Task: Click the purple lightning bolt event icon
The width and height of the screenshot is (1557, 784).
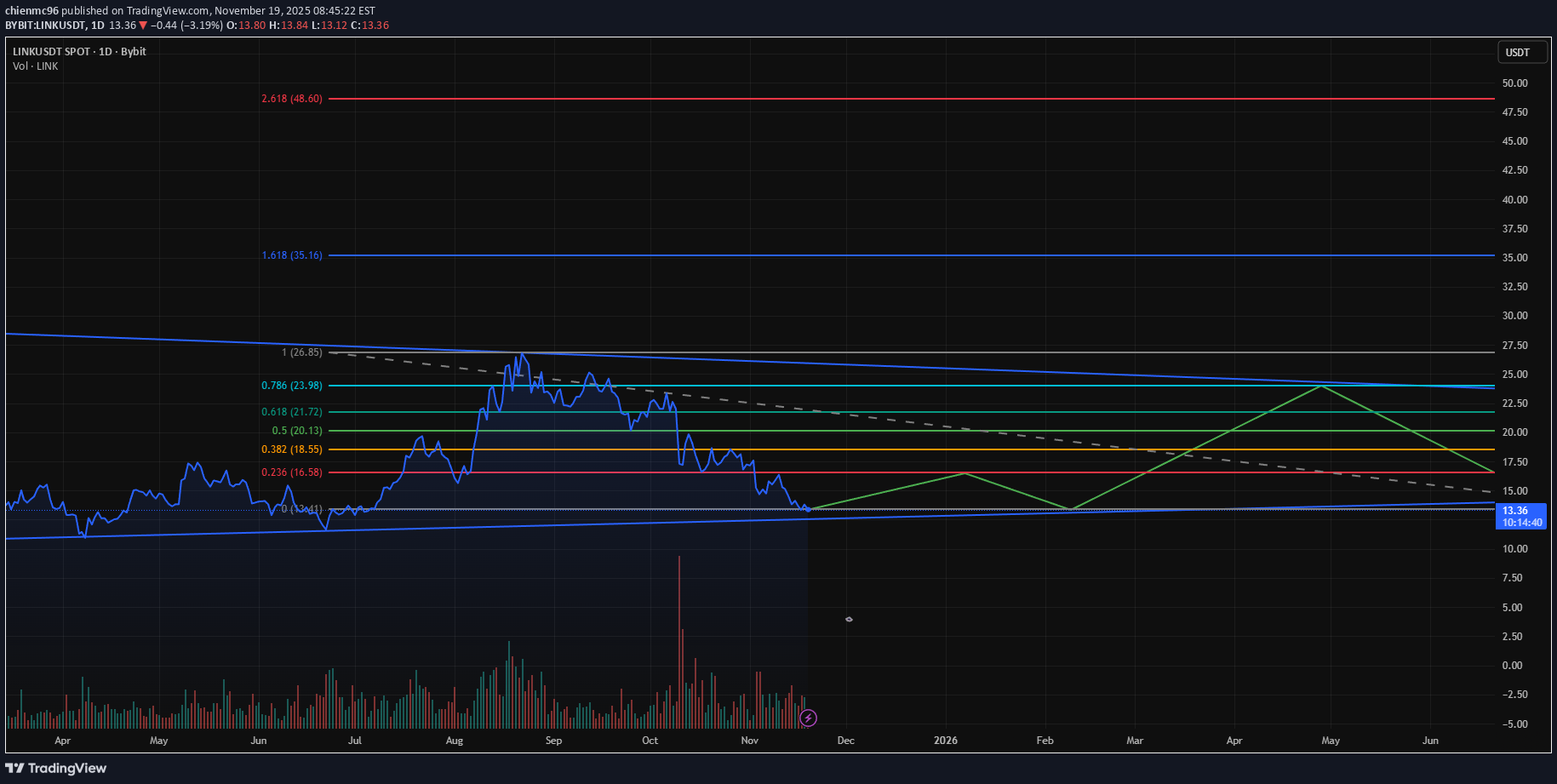Action: [808, 718]
